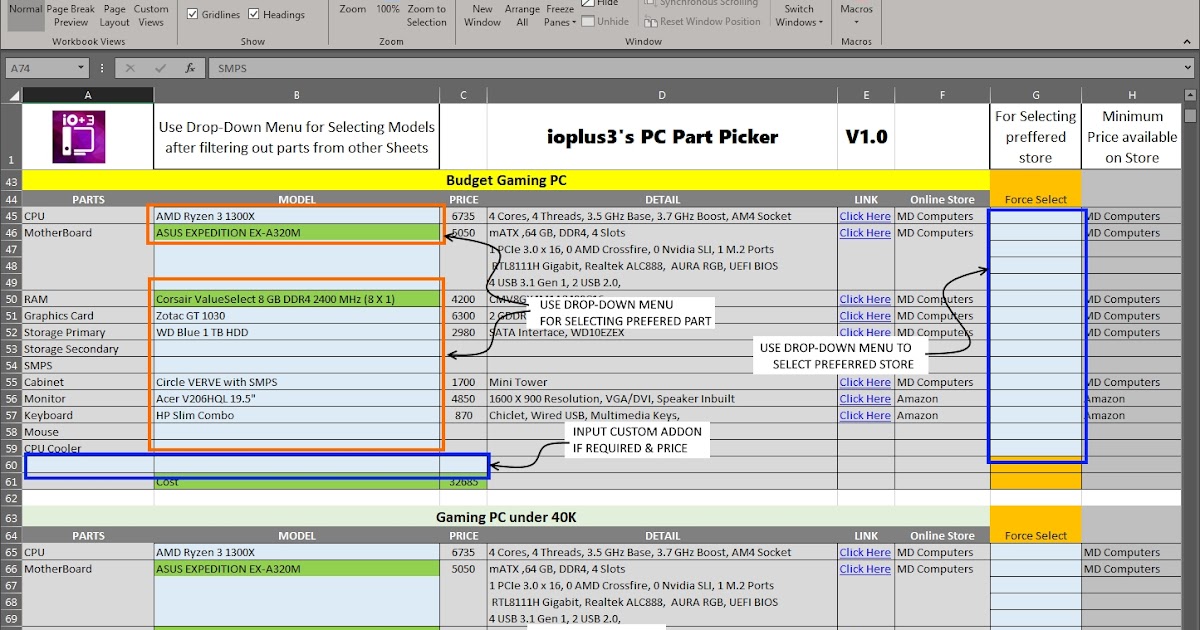The height and width of the screenshot is (630, 1200).
Task: Click Here link for AMD Ryzen 3 CPU
Action: 863,215
